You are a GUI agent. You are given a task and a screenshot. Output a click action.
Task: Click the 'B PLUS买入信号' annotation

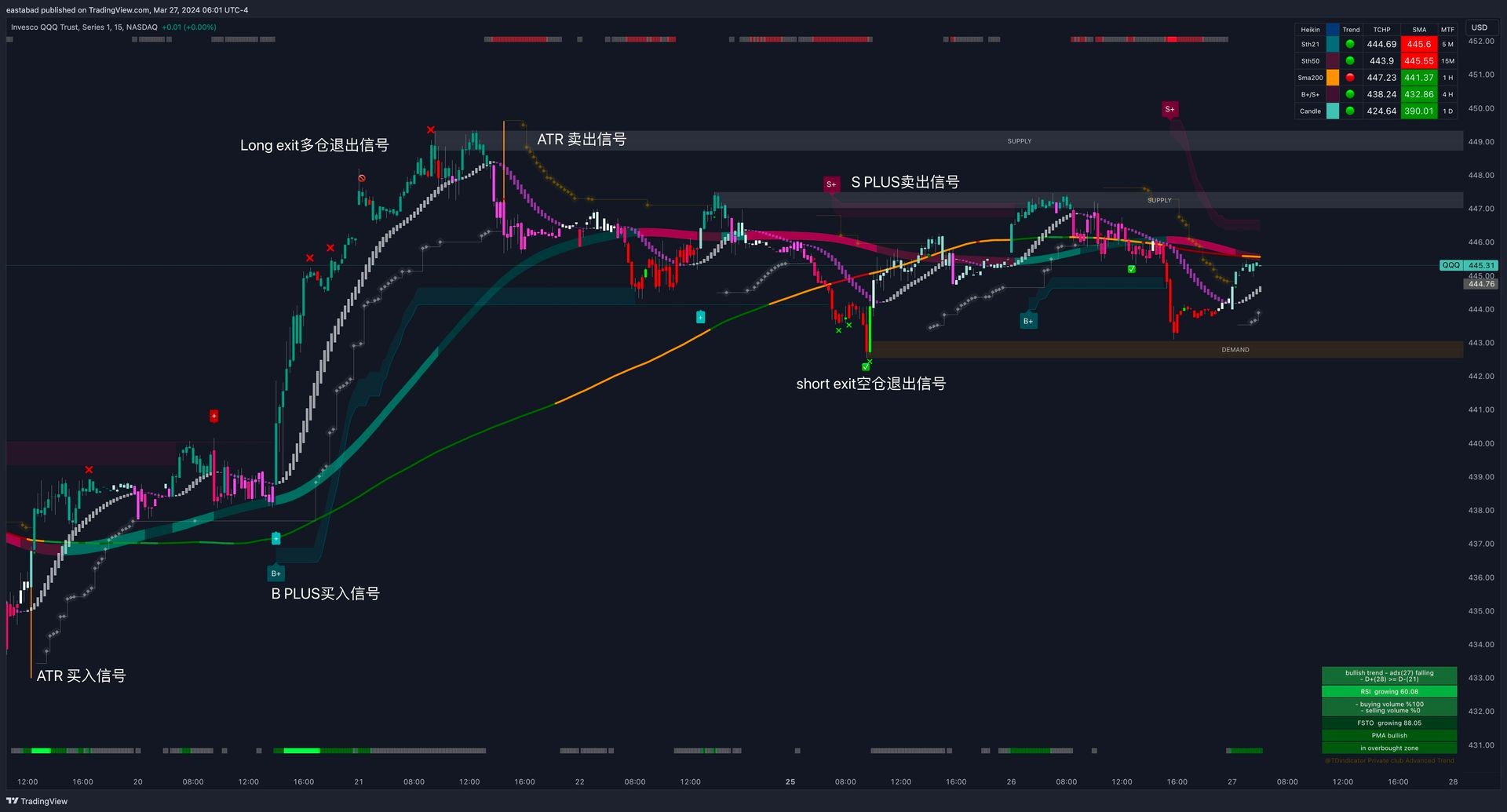tap(326, 594)
